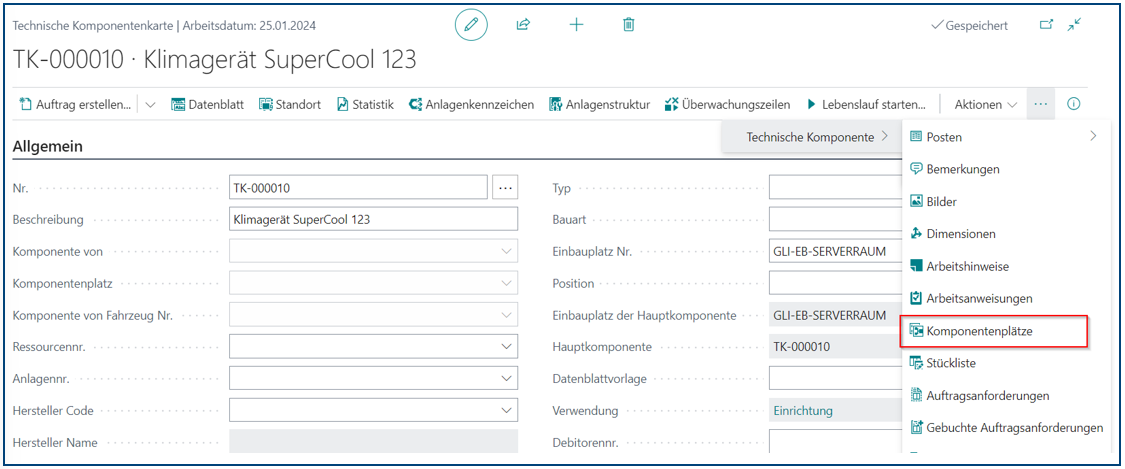Click Auftrag erstellen action
Screen dimensions: 1125x469
75,105
